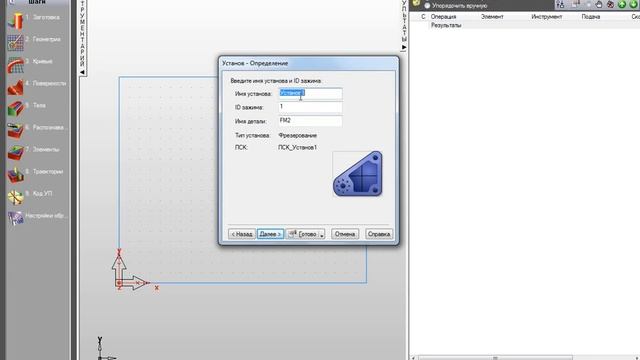This screenshot has height=360, width=640.
Task: Click the ПСК_Установ1 value text
Action: 297,148
